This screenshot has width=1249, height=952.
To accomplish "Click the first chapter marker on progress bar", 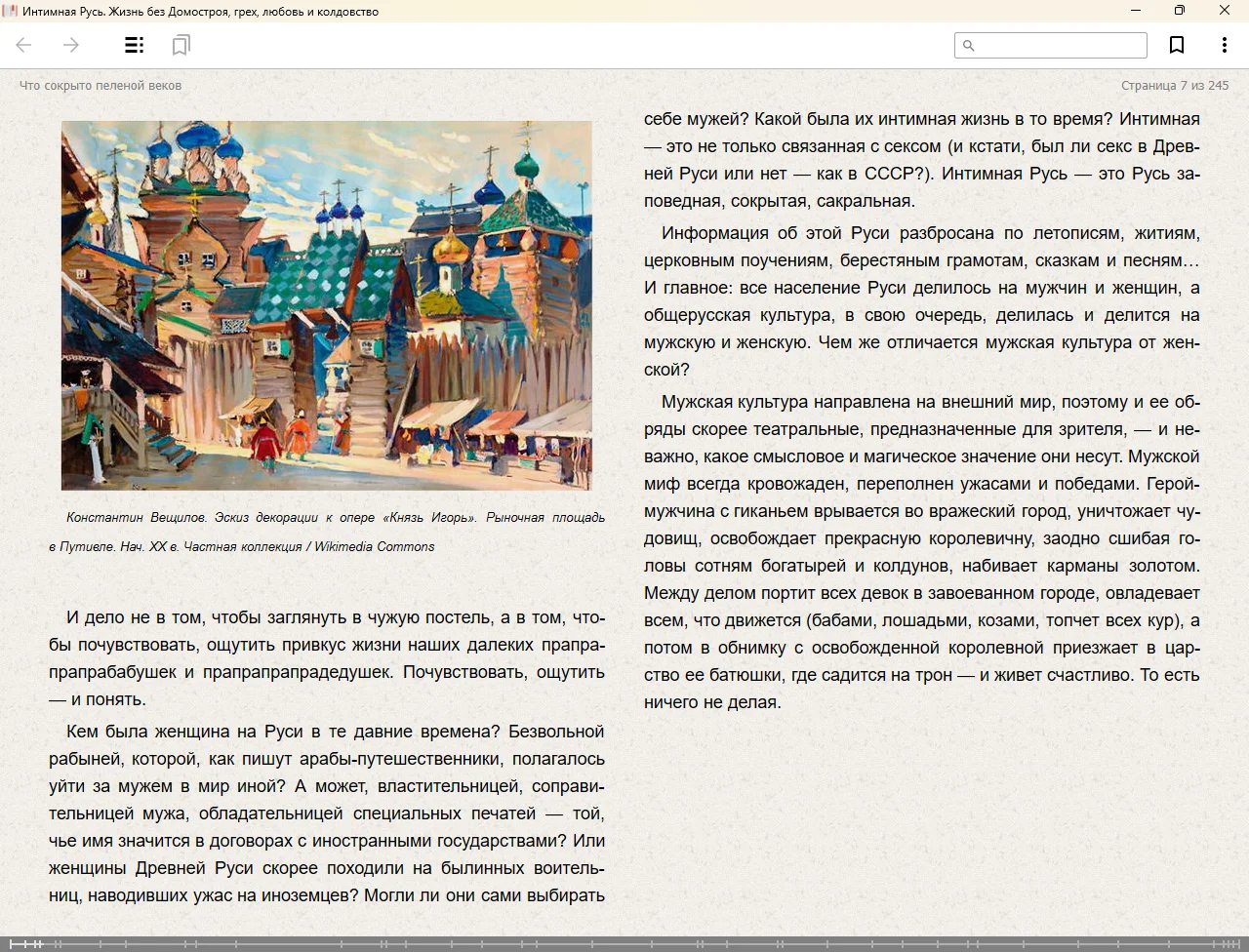I will (11, 943).
